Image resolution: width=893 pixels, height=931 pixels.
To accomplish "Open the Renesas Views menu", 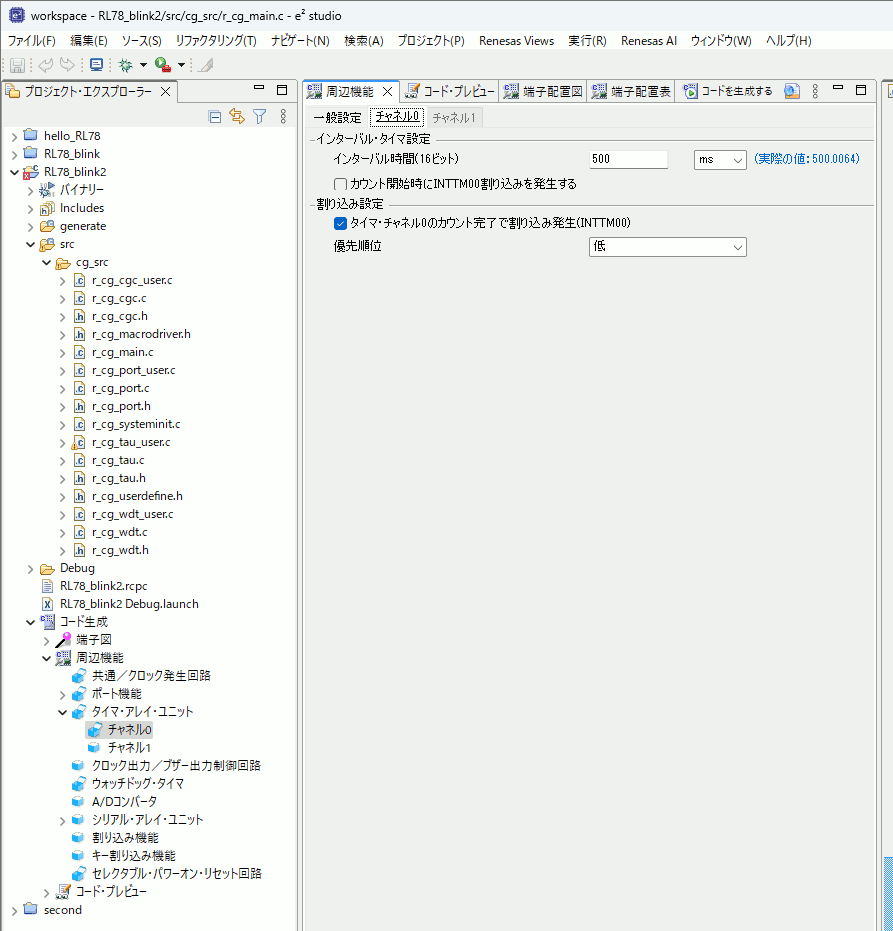I will pos(517,40).
